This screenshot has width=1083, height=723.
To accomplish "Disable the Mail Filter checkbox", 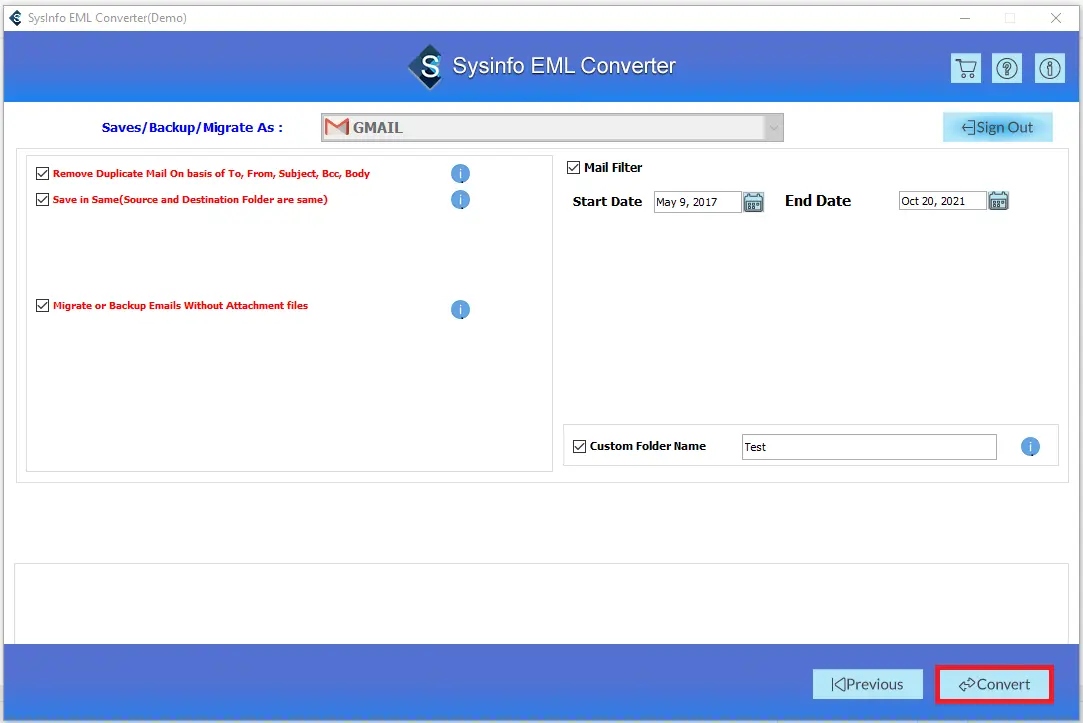I will click(573, 167).
